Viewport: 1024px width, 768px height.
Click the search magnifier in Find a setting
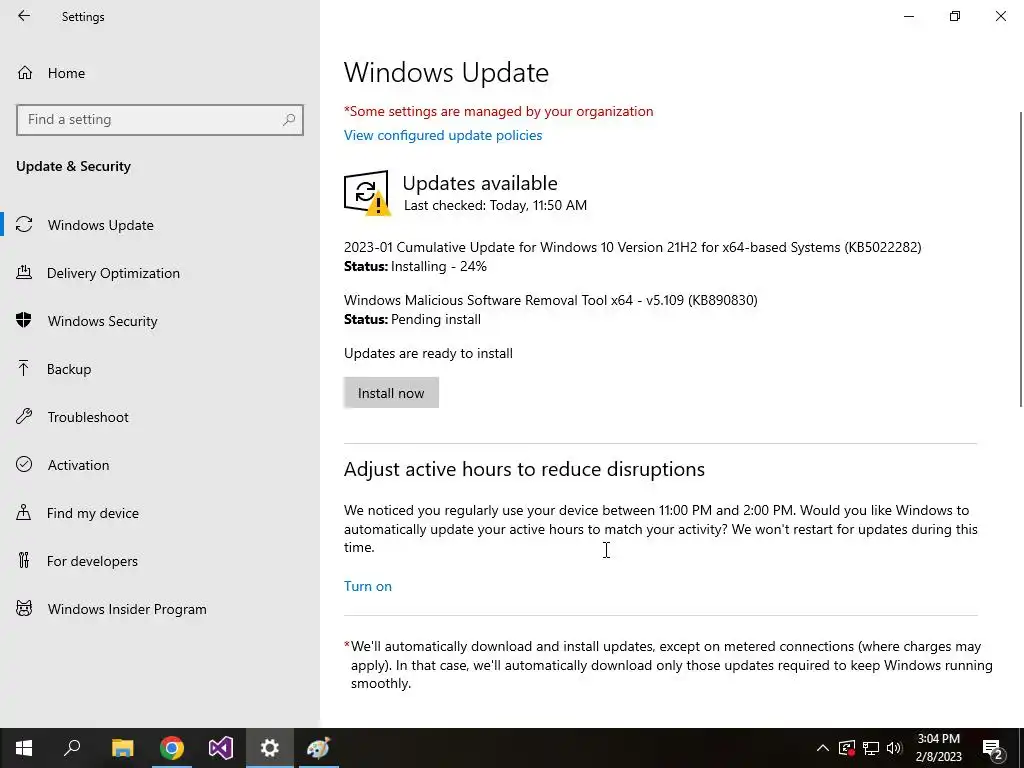tap(289, 120)
